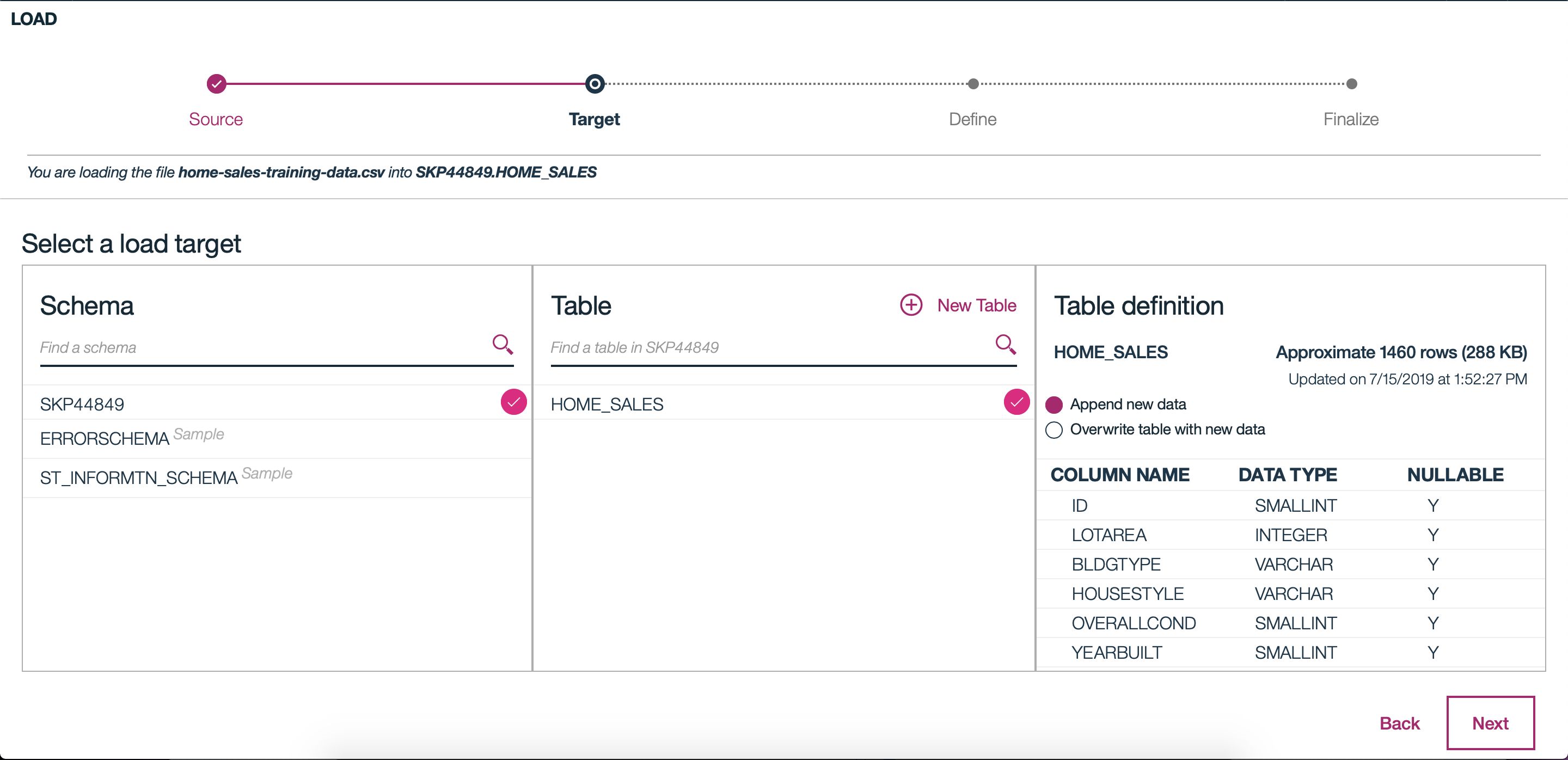The height and width of the screenshot is (760, 1568).
Task: Click the schema search magnifier icon
Action: pos(502,345)
